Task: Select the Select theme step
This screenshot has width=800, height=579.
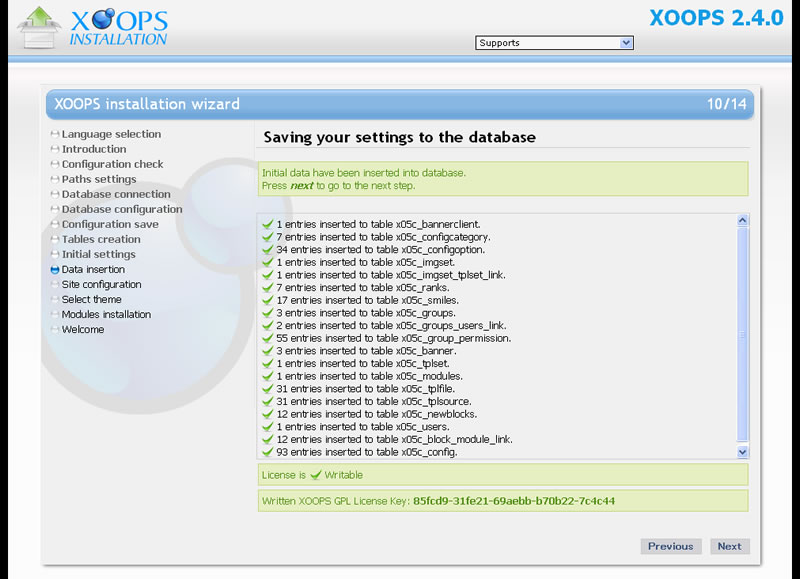Action: tap(91, 299)
